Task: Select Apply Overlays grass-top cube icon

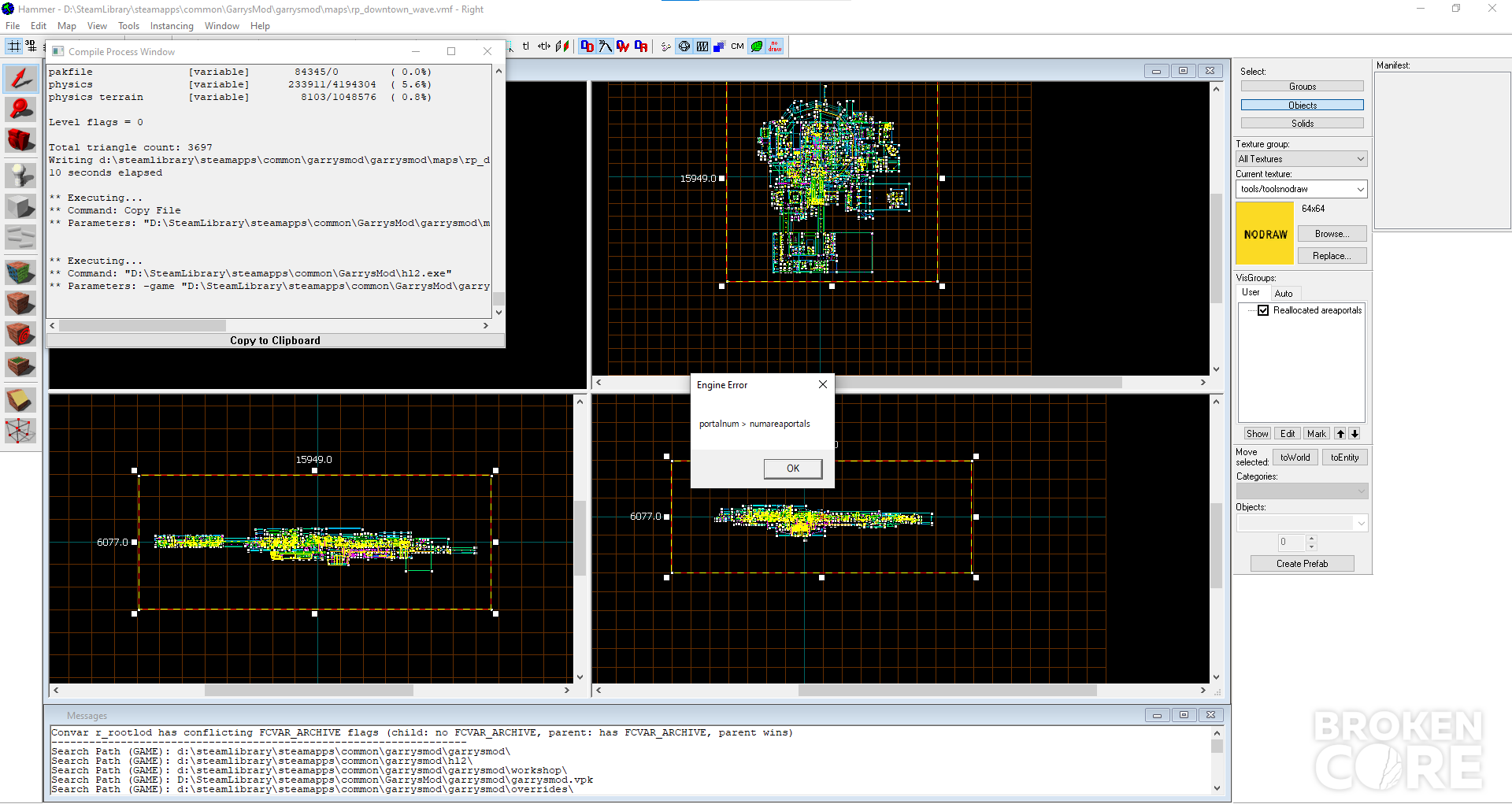Action: [21, 365]
